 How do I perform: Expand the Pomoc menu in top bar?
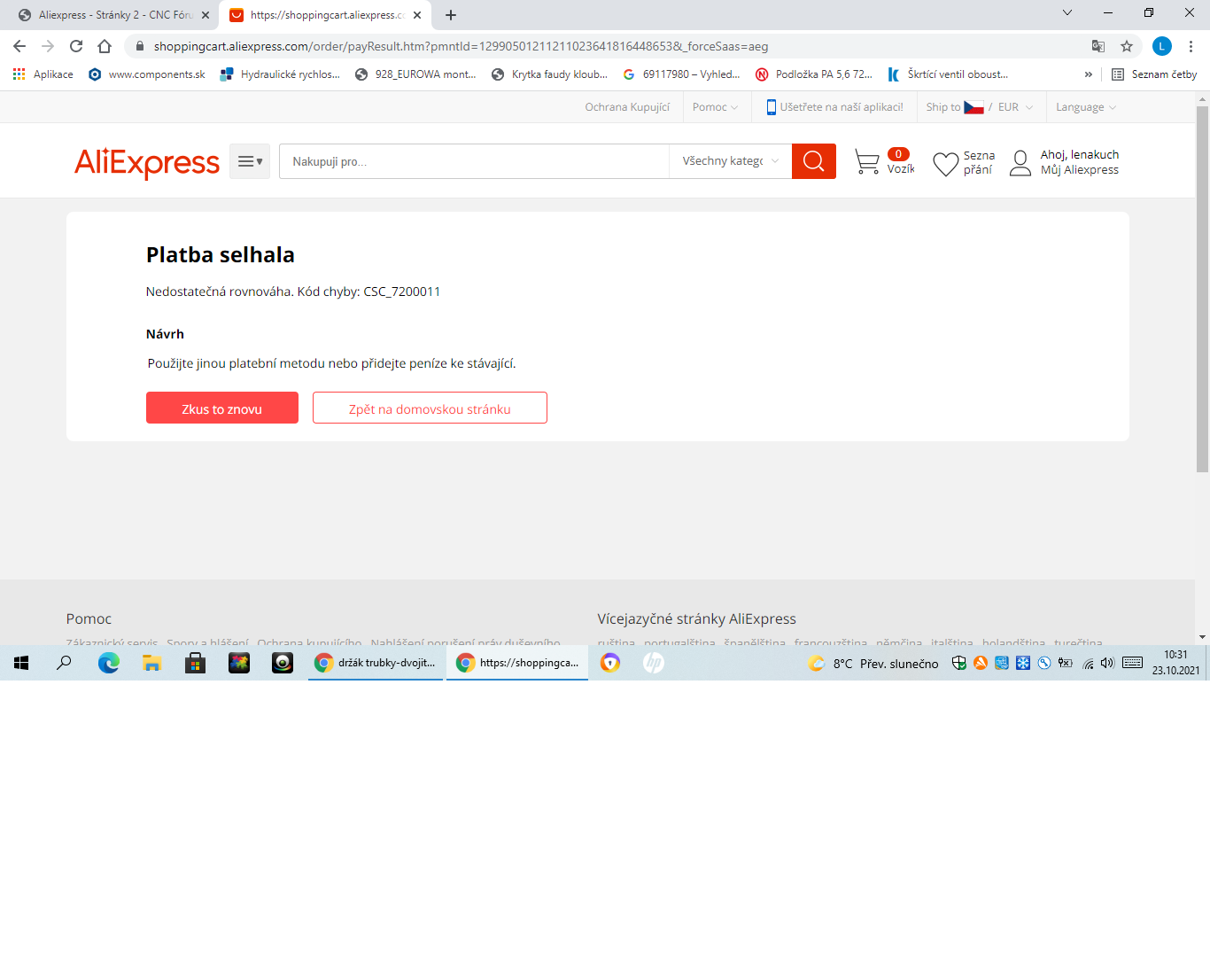[715, 107]
